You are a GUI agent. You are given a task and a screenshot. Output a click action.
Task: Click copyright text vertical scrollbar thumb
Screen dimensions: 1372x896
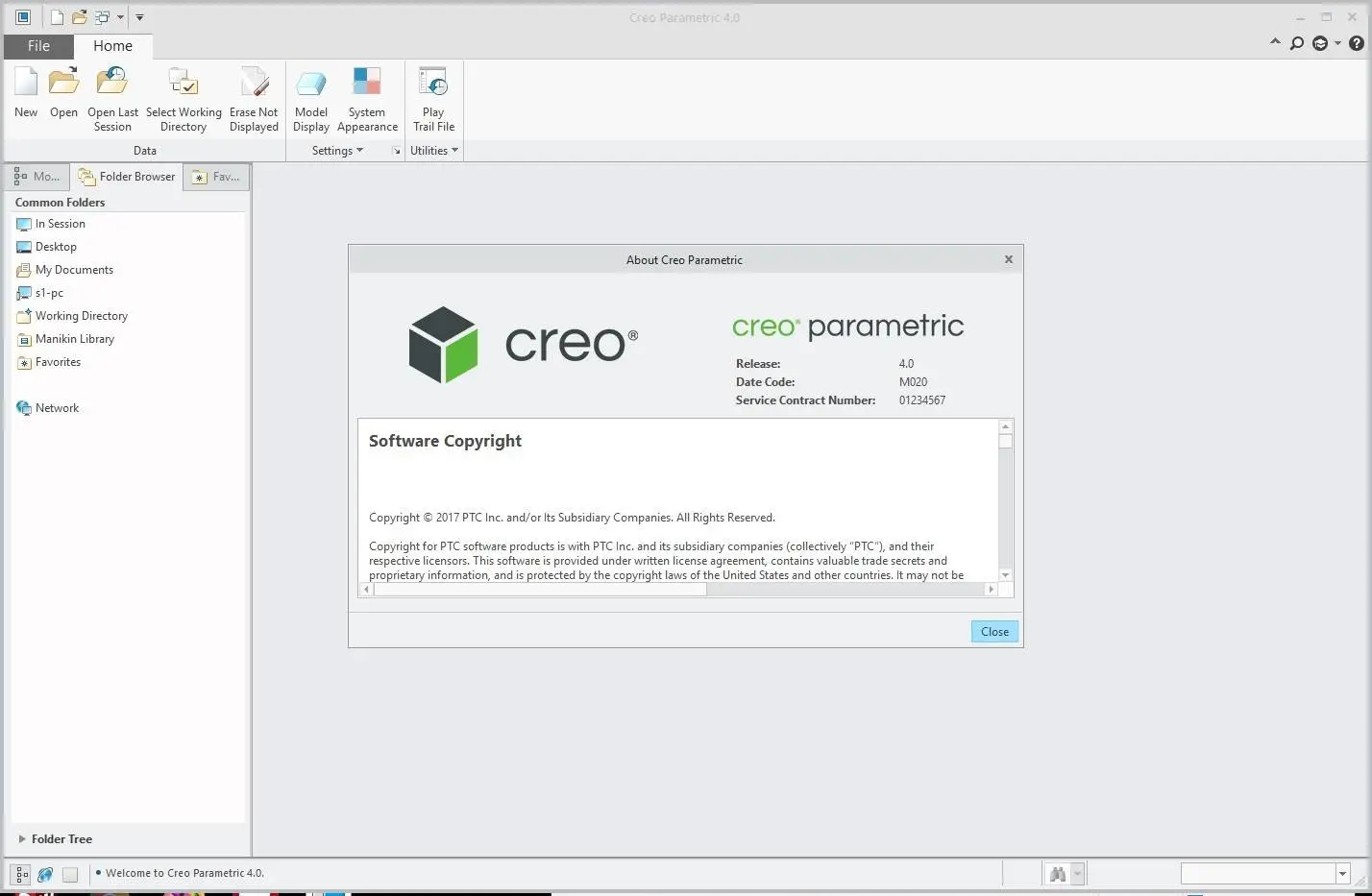pyautogui.click(x=1006, y=442)
